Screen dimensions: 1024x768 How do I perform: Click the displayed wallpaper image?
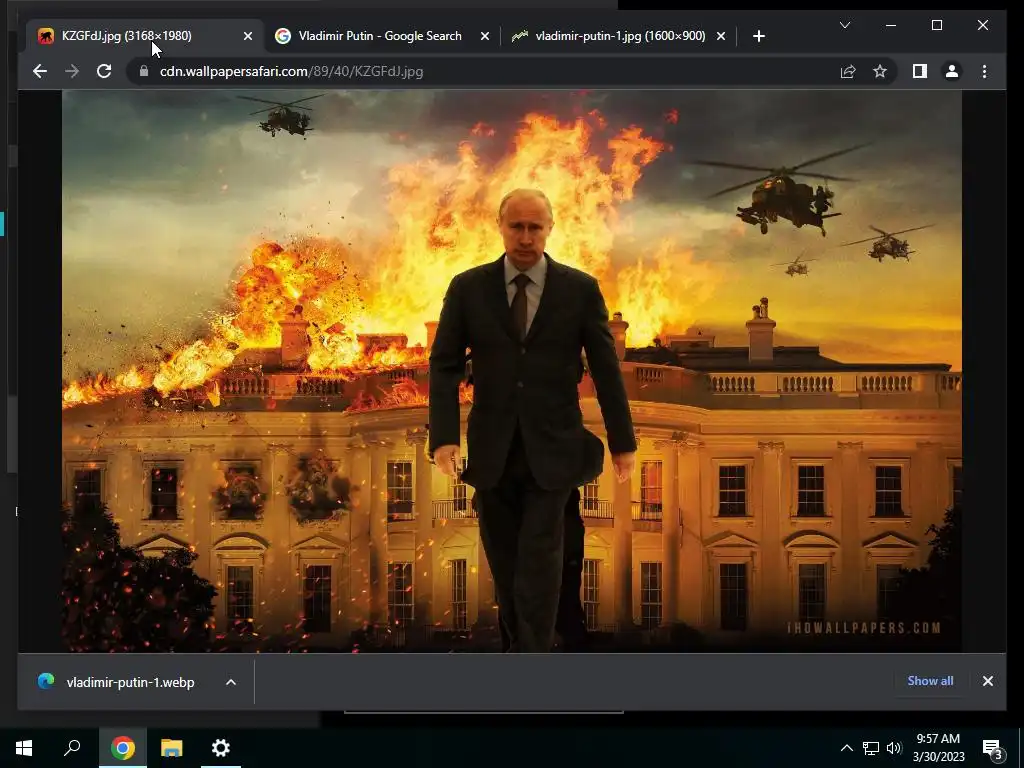[512, 371]
